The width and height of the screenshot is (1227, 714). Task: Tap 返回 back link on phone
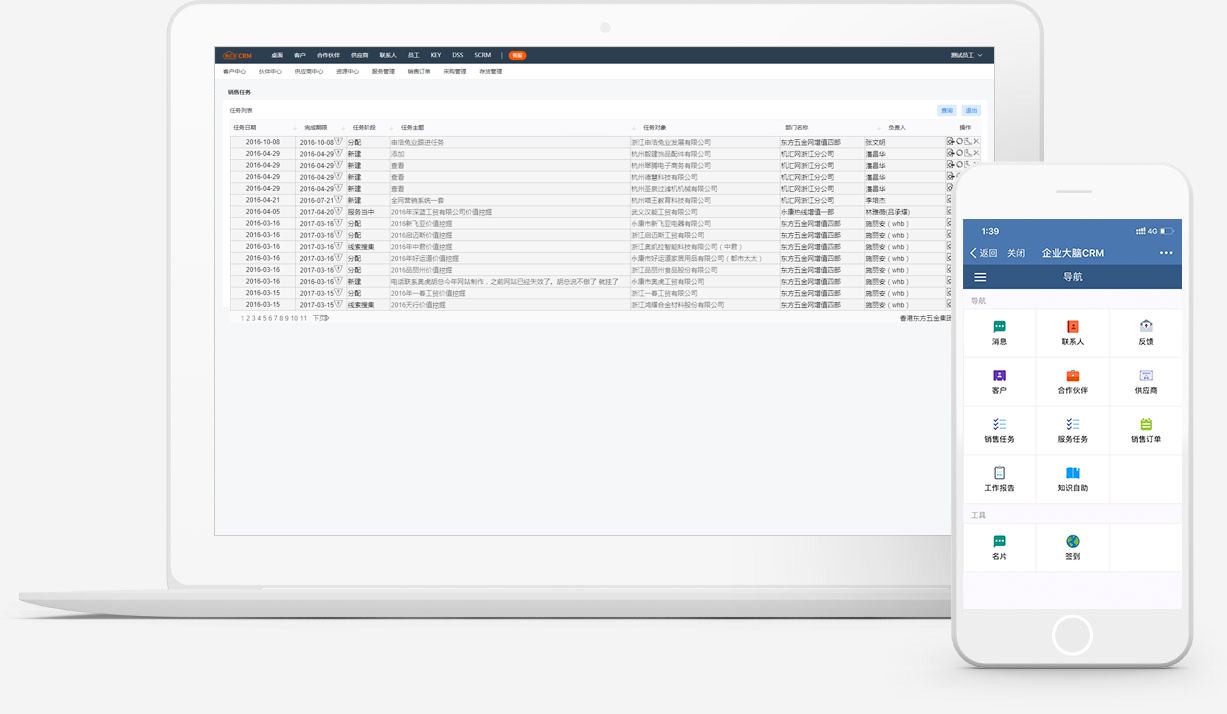coord(984,253)
